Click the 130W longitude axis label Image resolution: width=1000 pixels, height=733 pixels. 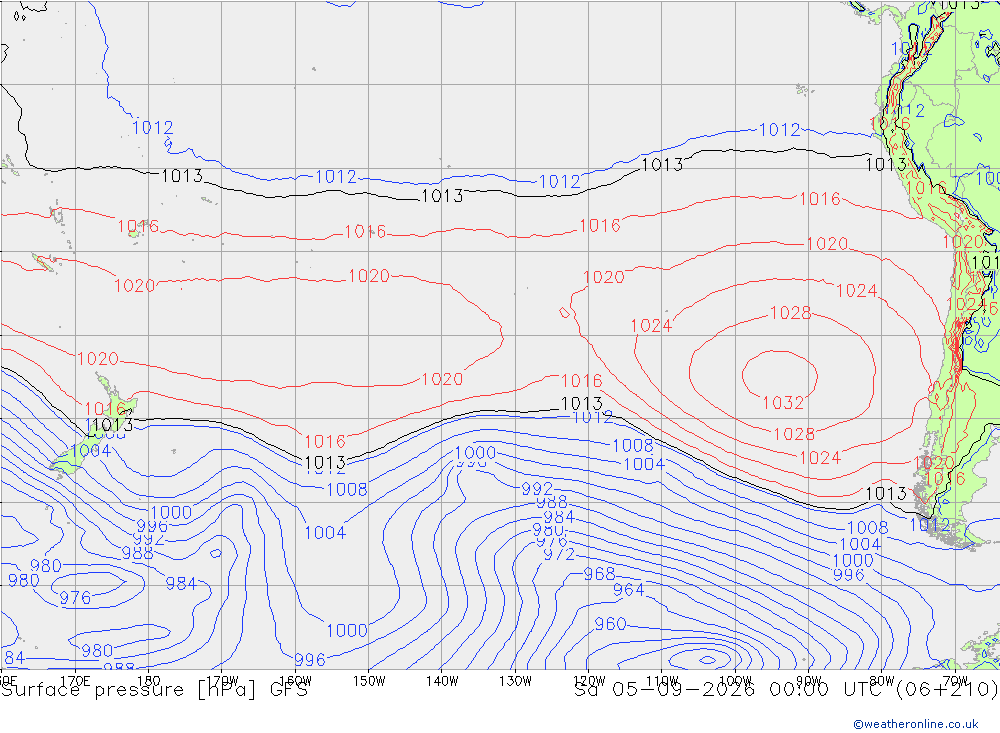pyautogui.click(x=515, y=681)
